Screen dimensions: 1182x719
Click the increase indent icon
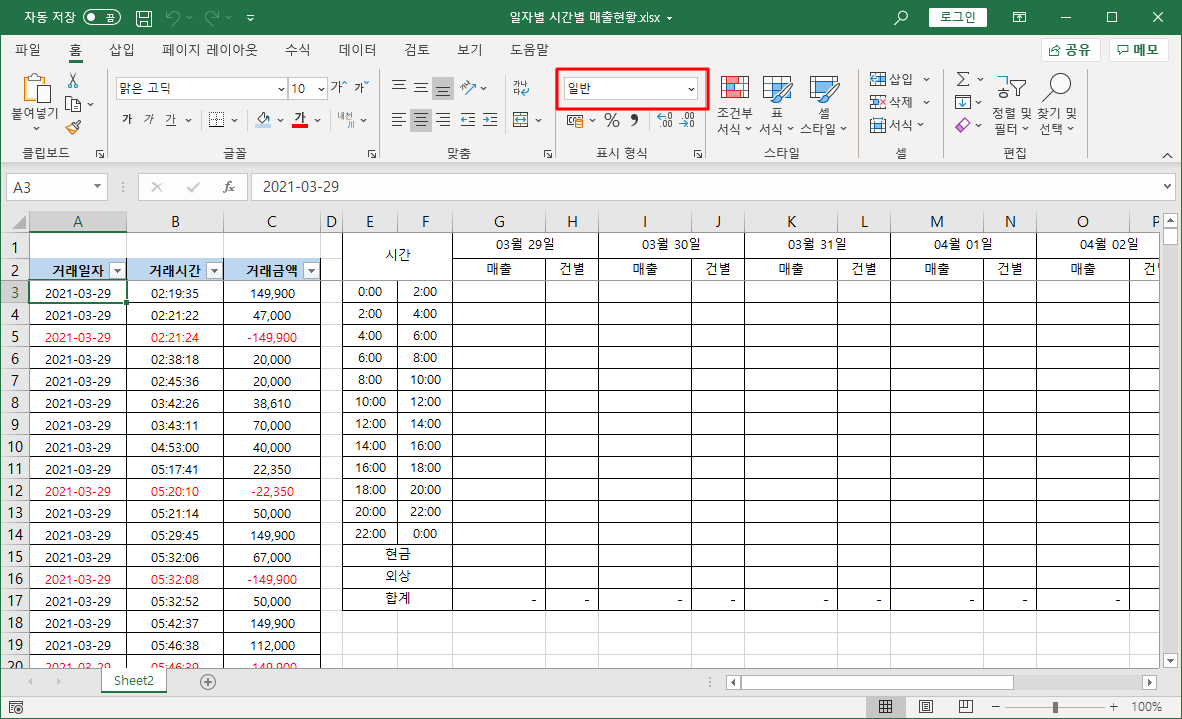pos(490,120)
